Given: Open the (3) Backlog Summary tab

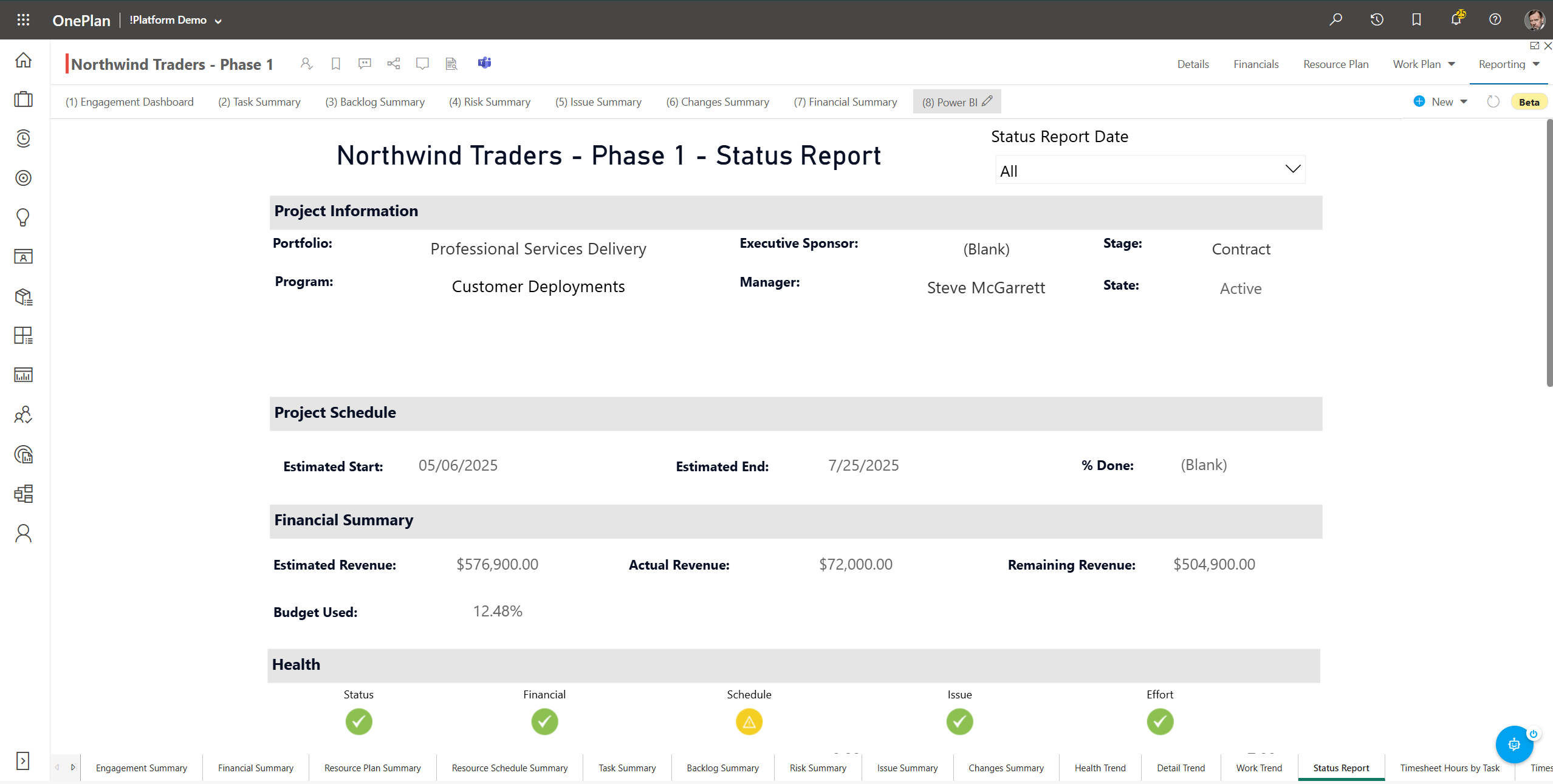Looking at the screenshot, I should (375, 102).
